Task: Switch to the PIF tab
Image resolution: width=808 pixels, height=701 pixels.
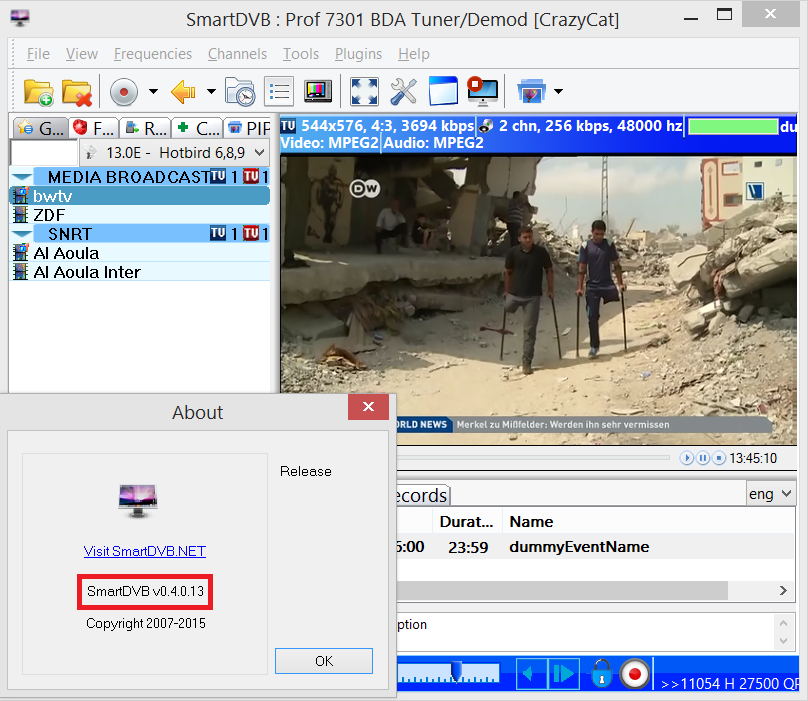Action: [248, 127]
